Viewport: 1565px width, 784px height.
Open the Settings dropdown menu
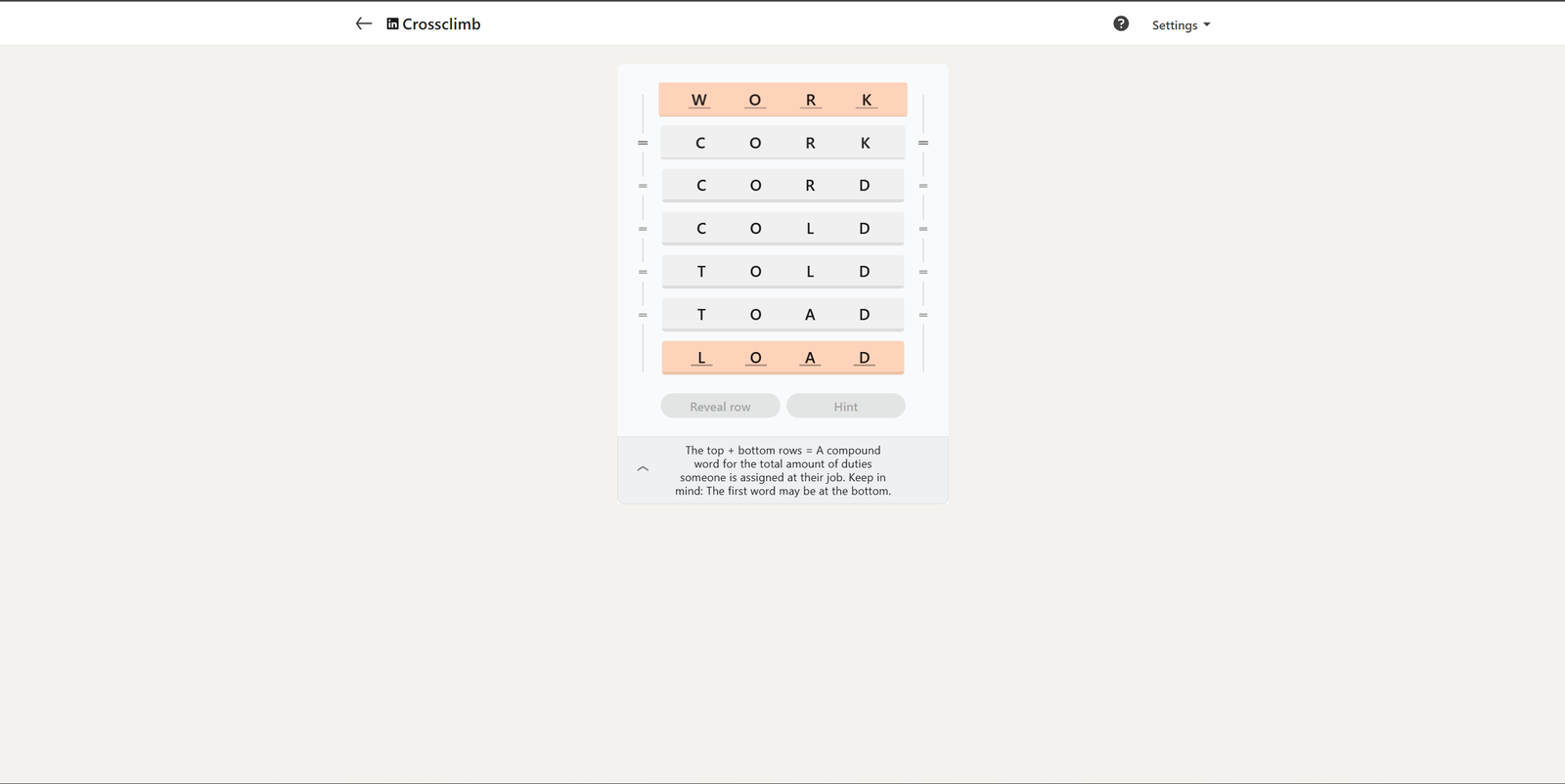point(1181,25)
